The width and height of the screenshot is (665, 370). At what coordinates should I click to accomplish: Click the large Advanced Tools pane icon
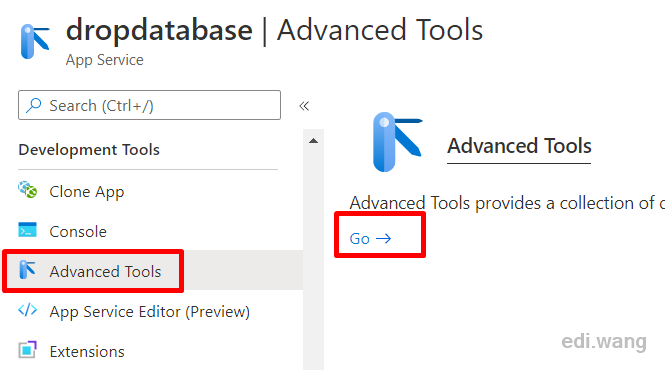point(397,142)
